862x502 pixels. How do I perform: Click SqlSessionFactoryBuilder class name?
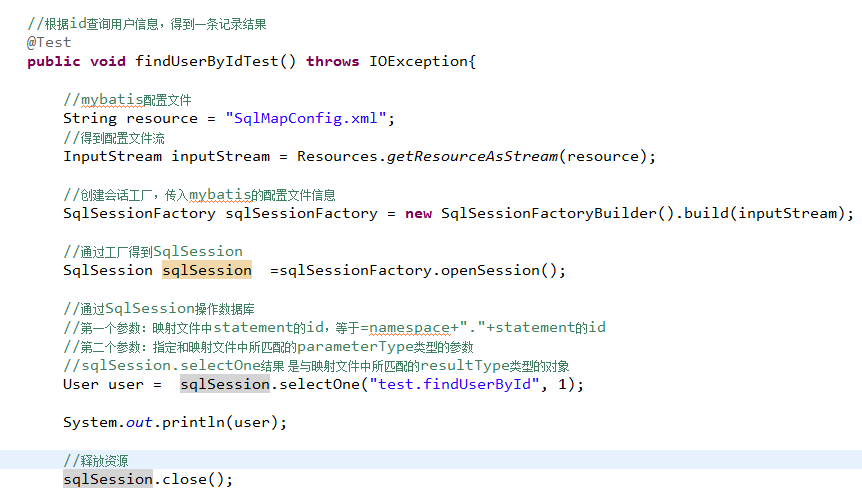(549, 213)
